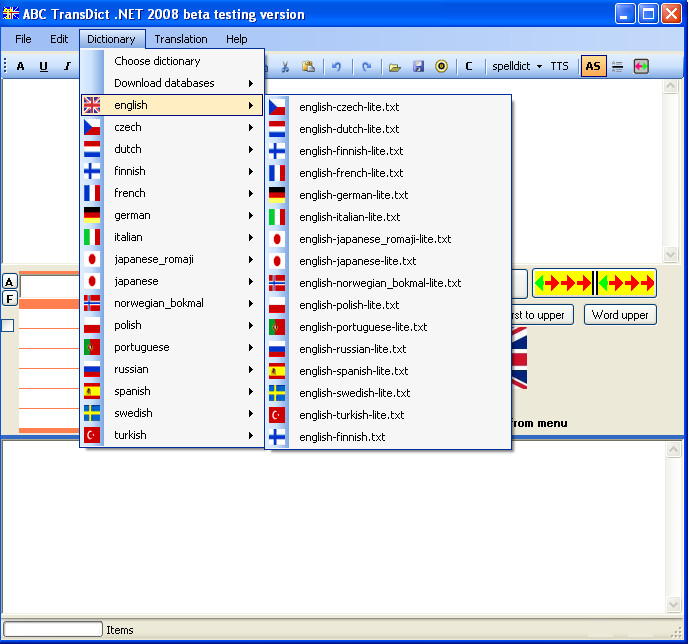Expand the japanese_romaji submenu
This screenshot has width=688, height=644.
172,259
